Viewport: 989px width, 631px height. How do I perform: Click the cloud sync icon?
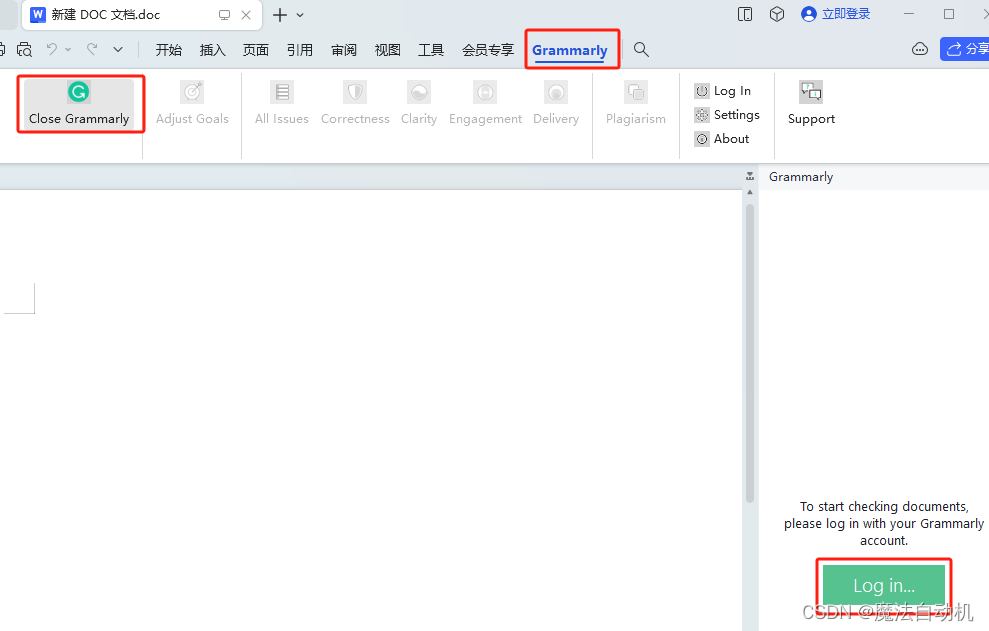(x=920, y=49)
